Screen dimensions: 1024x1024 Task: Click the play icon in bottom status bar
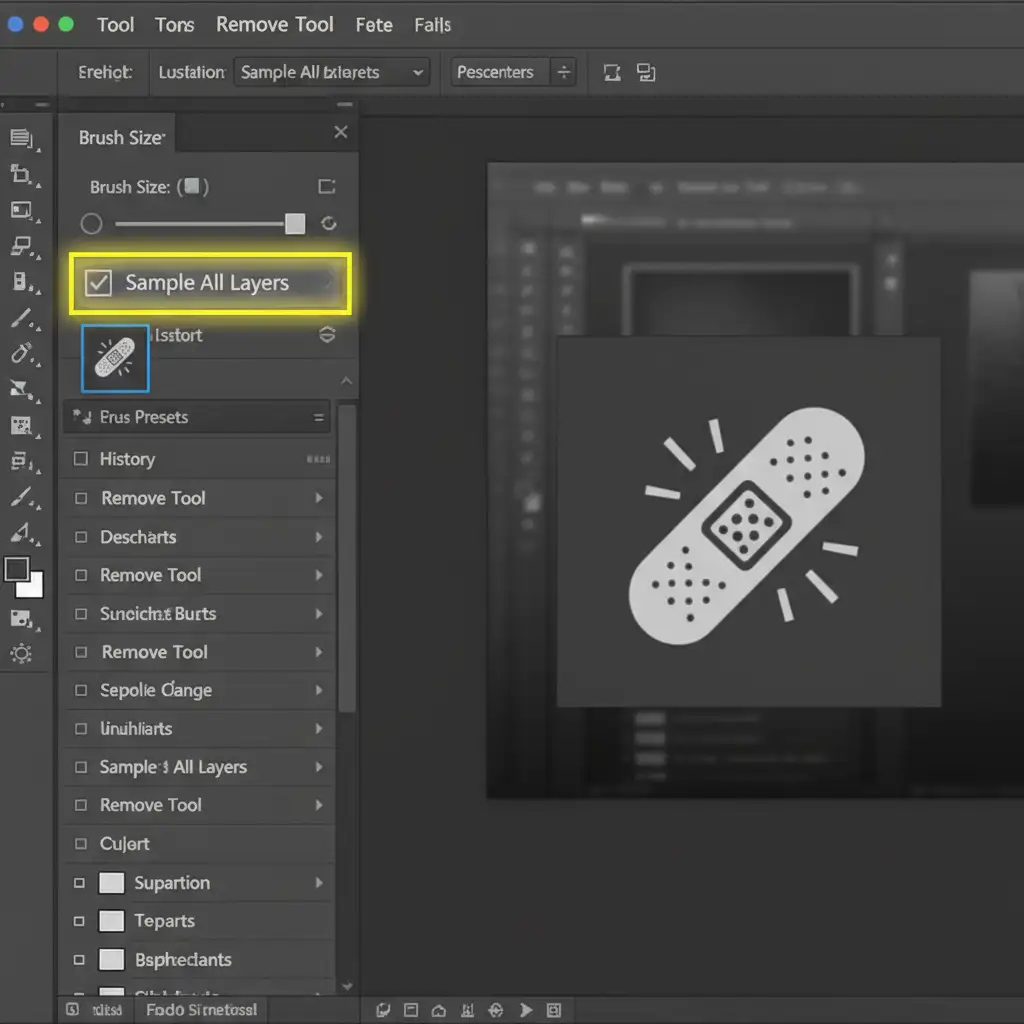tap(527, 1010)
